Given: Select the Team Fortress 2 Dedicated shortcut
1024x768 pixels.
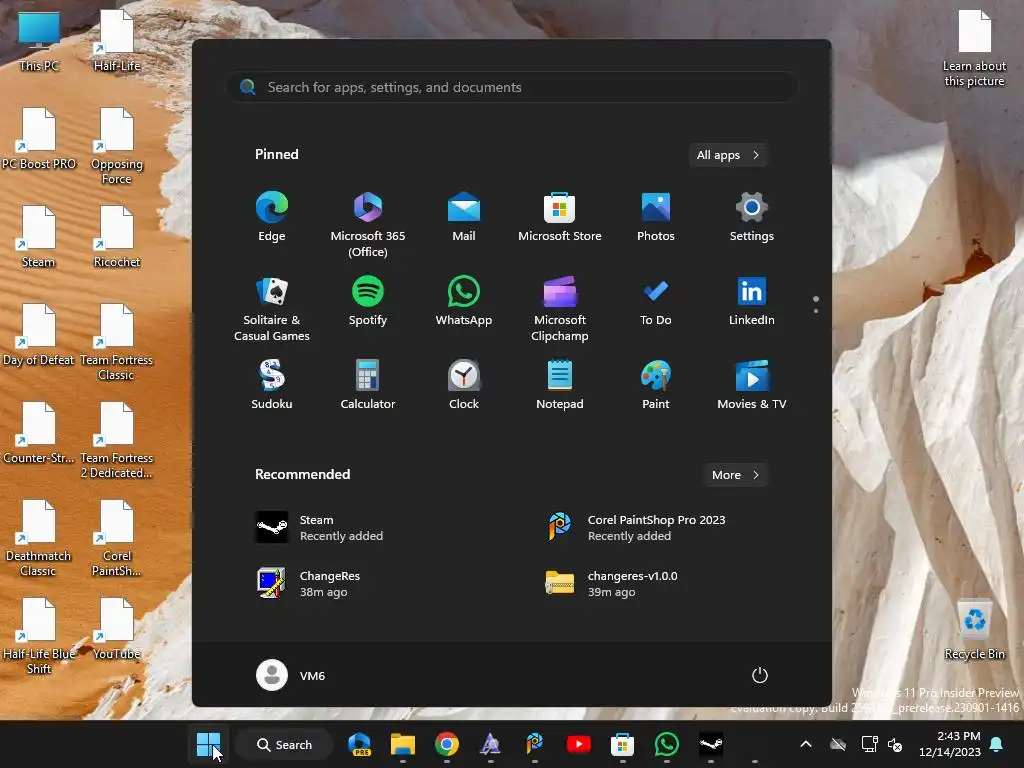Looking at the screenshot, I should 117,440.
